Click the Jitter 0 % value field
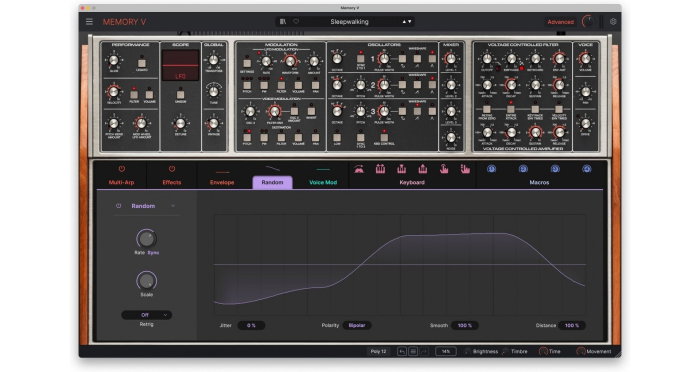 [x=251, y=326]
